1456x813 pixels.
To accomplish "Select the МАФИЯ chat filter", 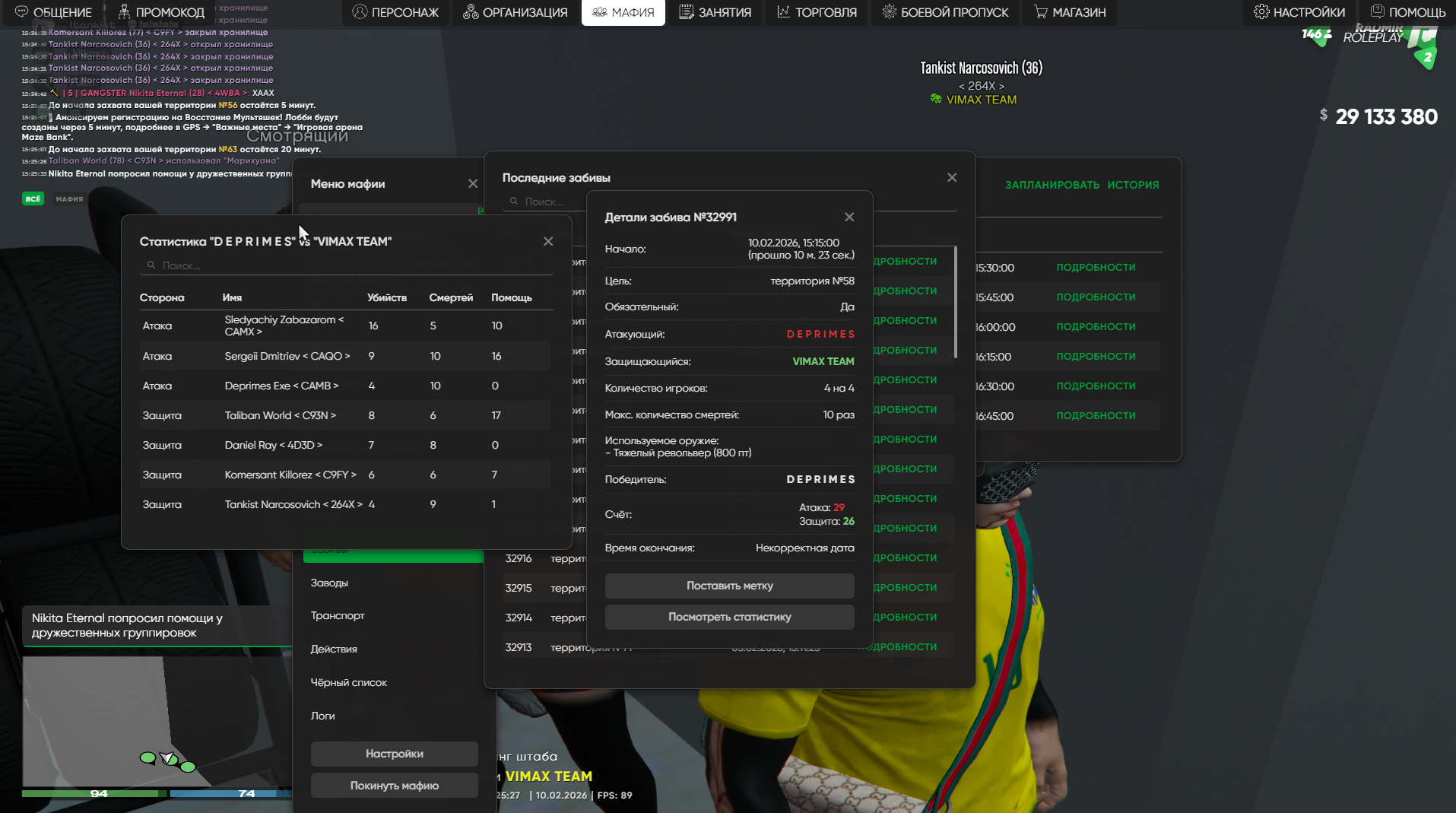I will (x=69, y=199).
